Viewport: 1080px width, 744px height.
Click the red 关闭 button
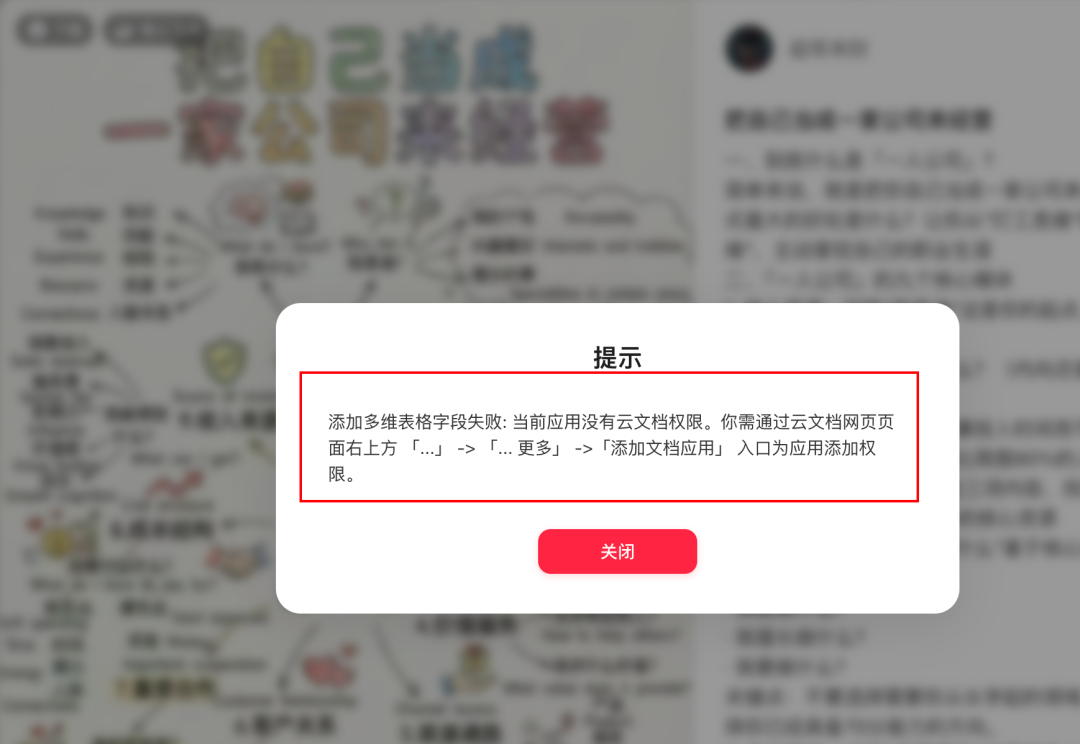tap(617, 551)
